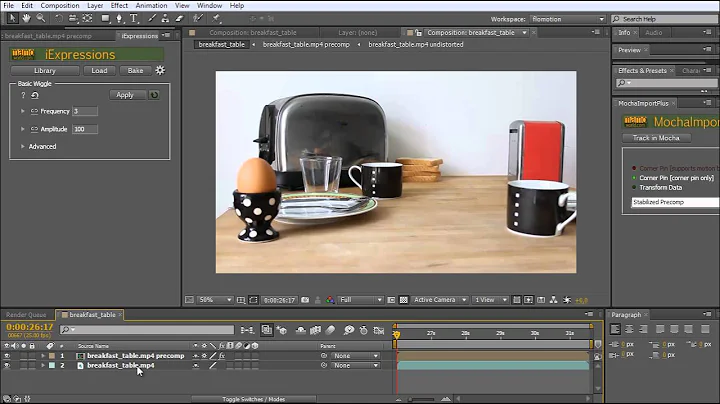Take a snapshot with camera icon

coord(305,300)
